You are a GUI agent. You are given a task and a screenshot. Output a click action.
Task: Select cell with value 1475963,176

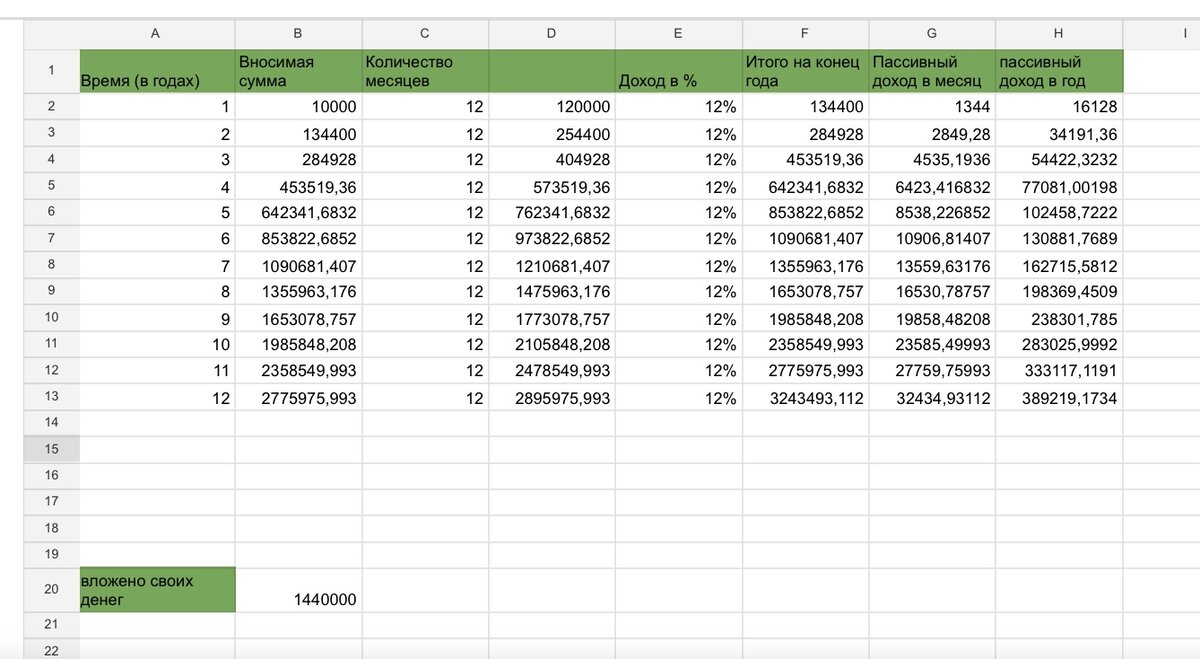coord(551,292)
